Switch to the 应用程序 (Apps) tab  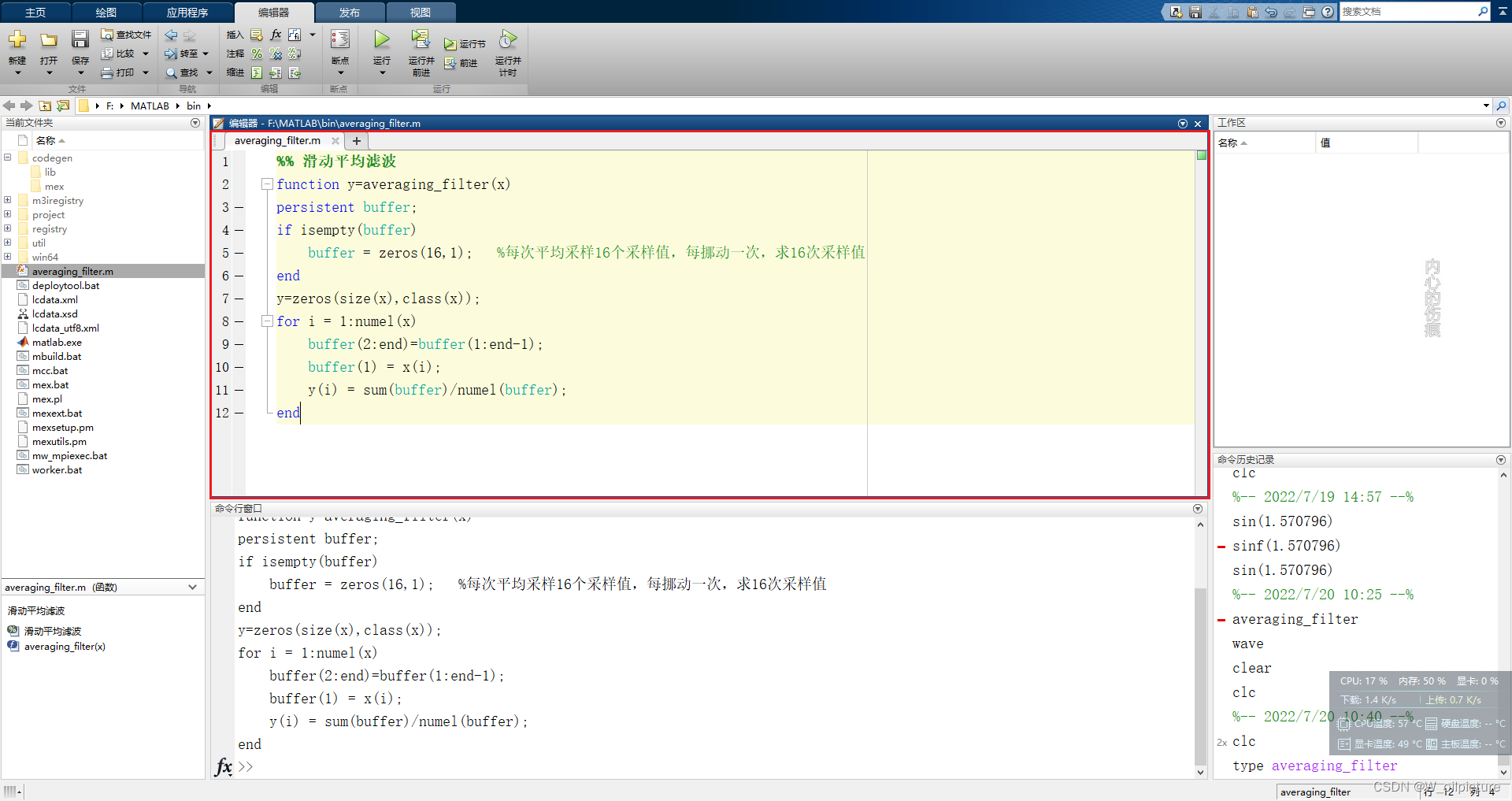(187, 12)
